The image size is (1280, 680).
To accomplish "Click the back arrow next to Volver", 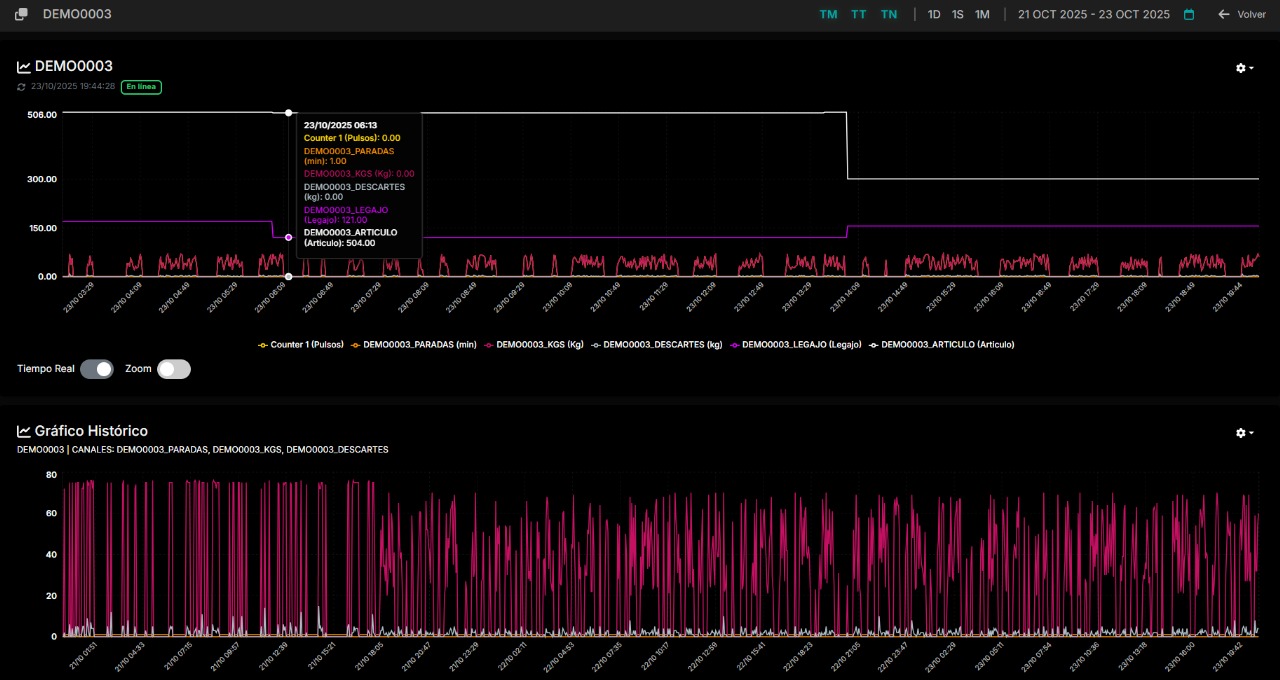I will [1223, 15].
